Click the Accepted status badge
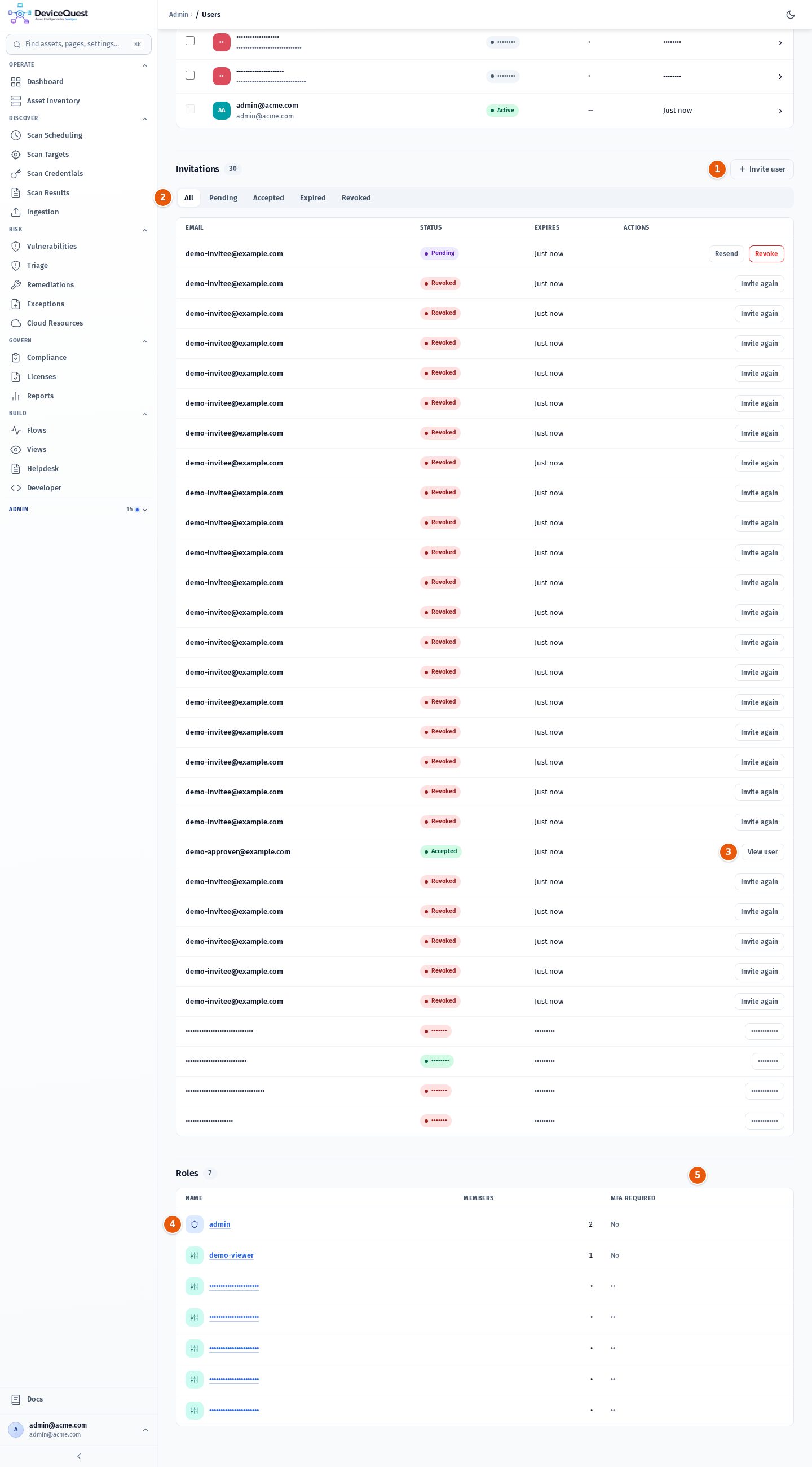Screen dimensions: 812x1467 pos(440,851)
